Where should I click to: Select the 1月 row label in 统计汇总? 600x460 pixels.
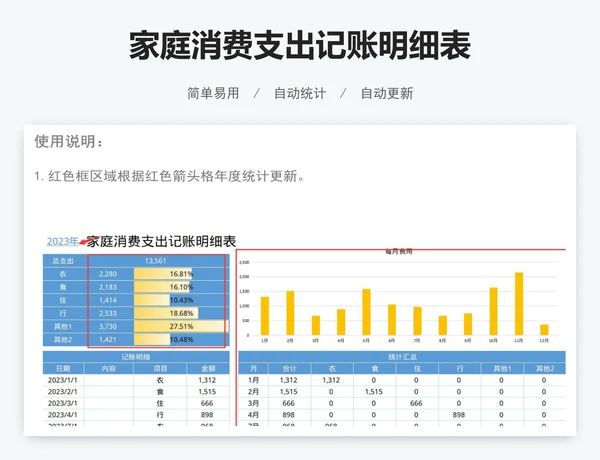point(253,380)
